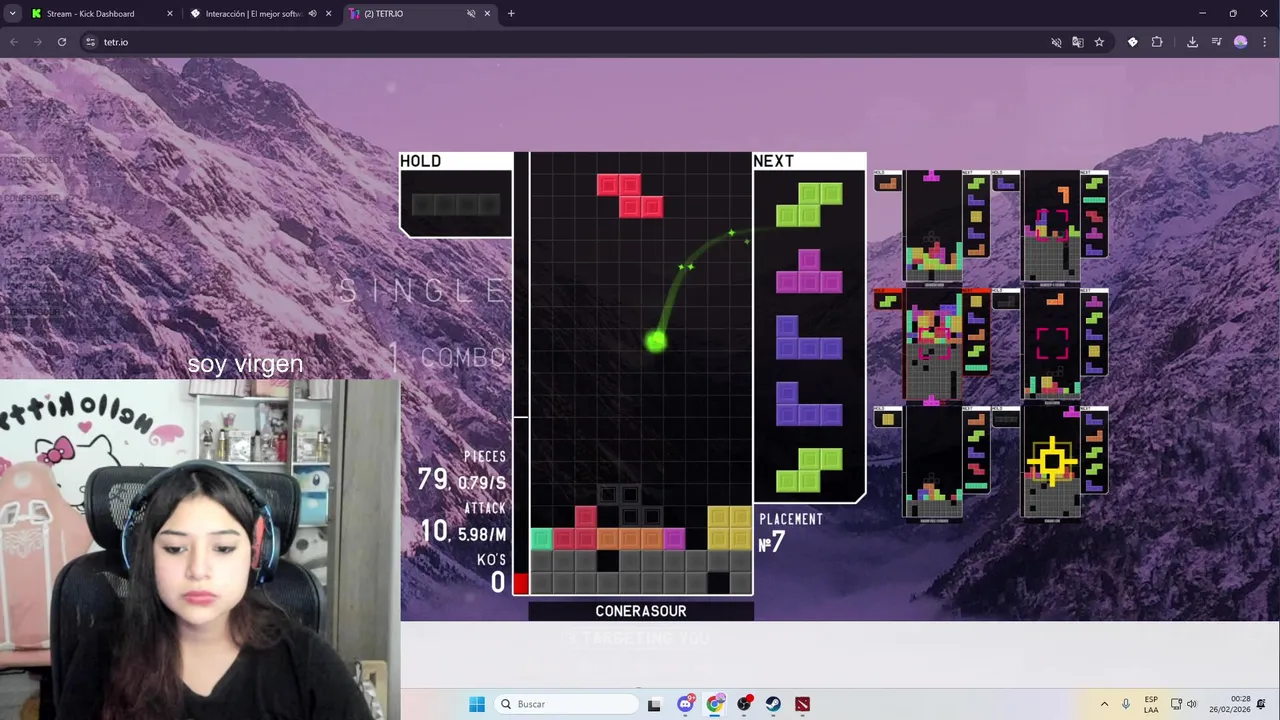Viewport: 1280px width, 720px height.
Task: Click the microphone tray icon
Action: pyautogui.click(x=1126, y=704)
